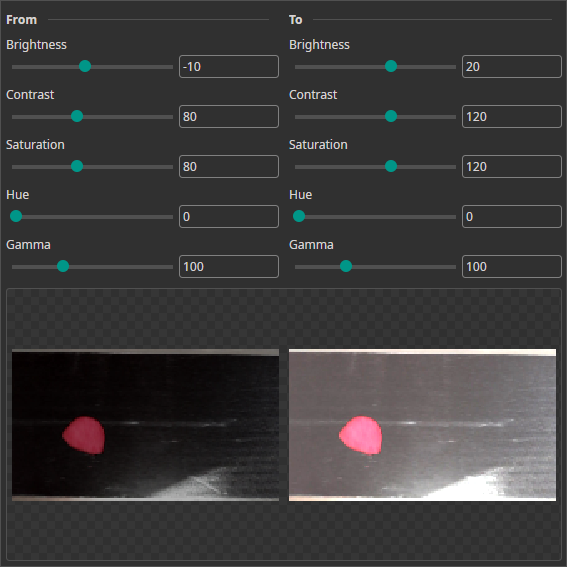
Task: Click the From Contrast value field showing 80
Action: click(x=229, y=116)
